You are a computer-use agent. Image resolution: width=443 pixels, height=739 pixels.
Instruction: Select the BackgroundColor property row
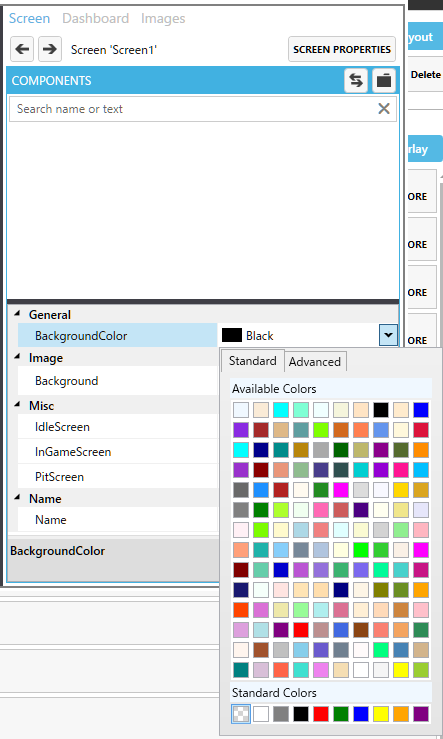click(117, 336)
